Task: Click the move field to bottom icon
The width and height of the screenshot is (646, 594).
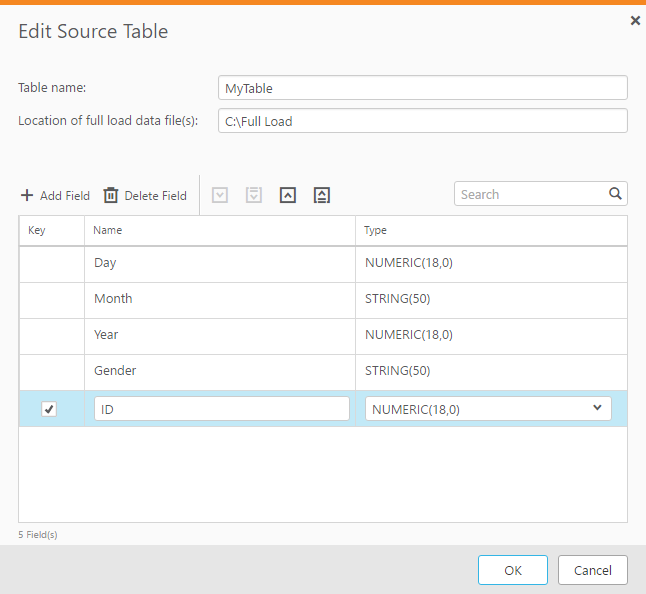Action: pyautogui.click(x=254, y=195)
